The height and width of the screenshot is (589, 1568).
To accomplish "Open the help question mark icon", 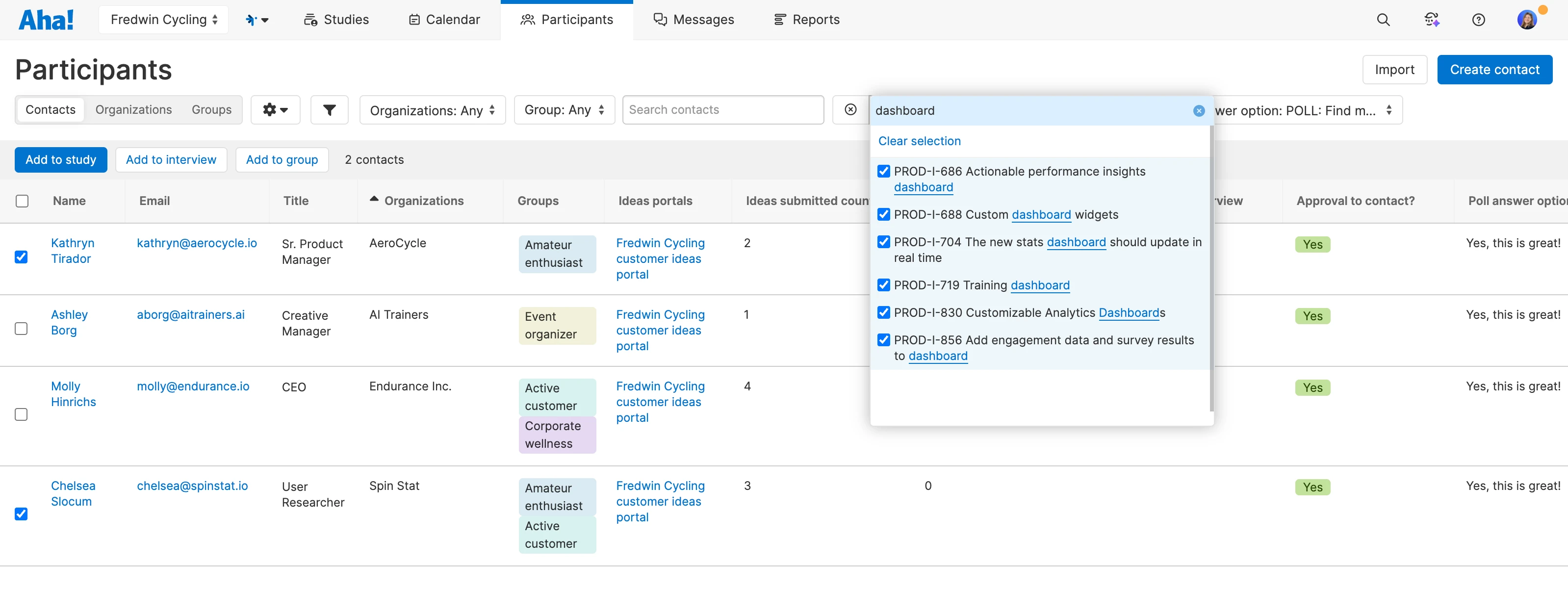I will pos(1479,20).
